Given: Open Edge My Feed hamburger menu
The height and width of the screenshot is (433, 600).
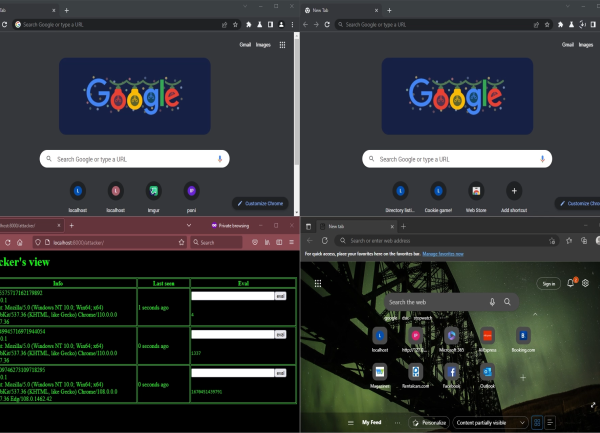Looking at the screenshot, I should (x=351, y=423).
